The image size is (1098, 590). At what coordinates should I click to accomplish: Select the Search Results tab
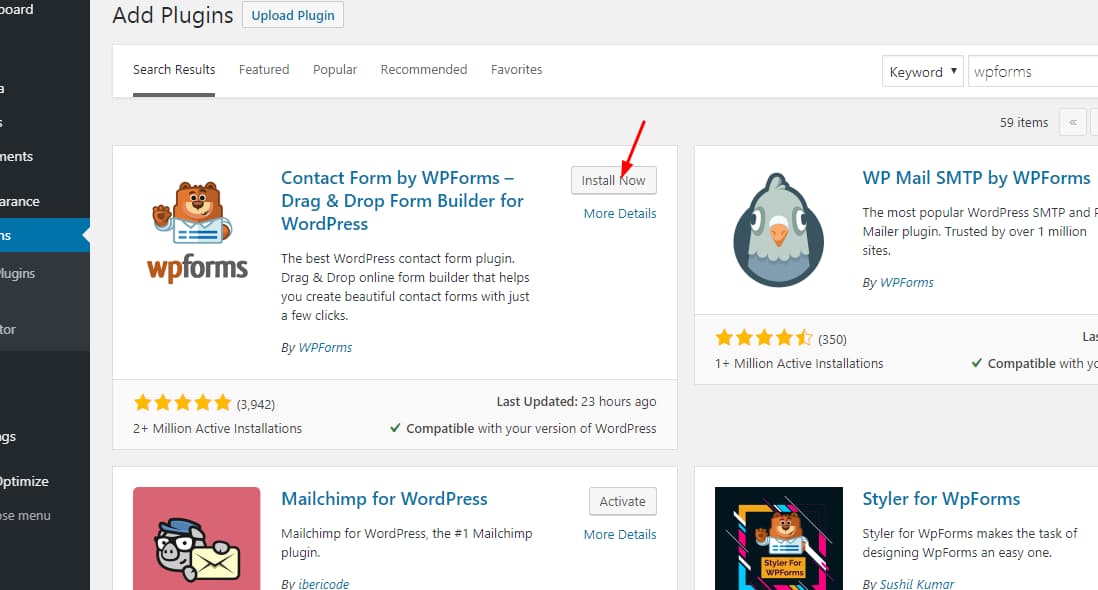click(x=174, y=70)
